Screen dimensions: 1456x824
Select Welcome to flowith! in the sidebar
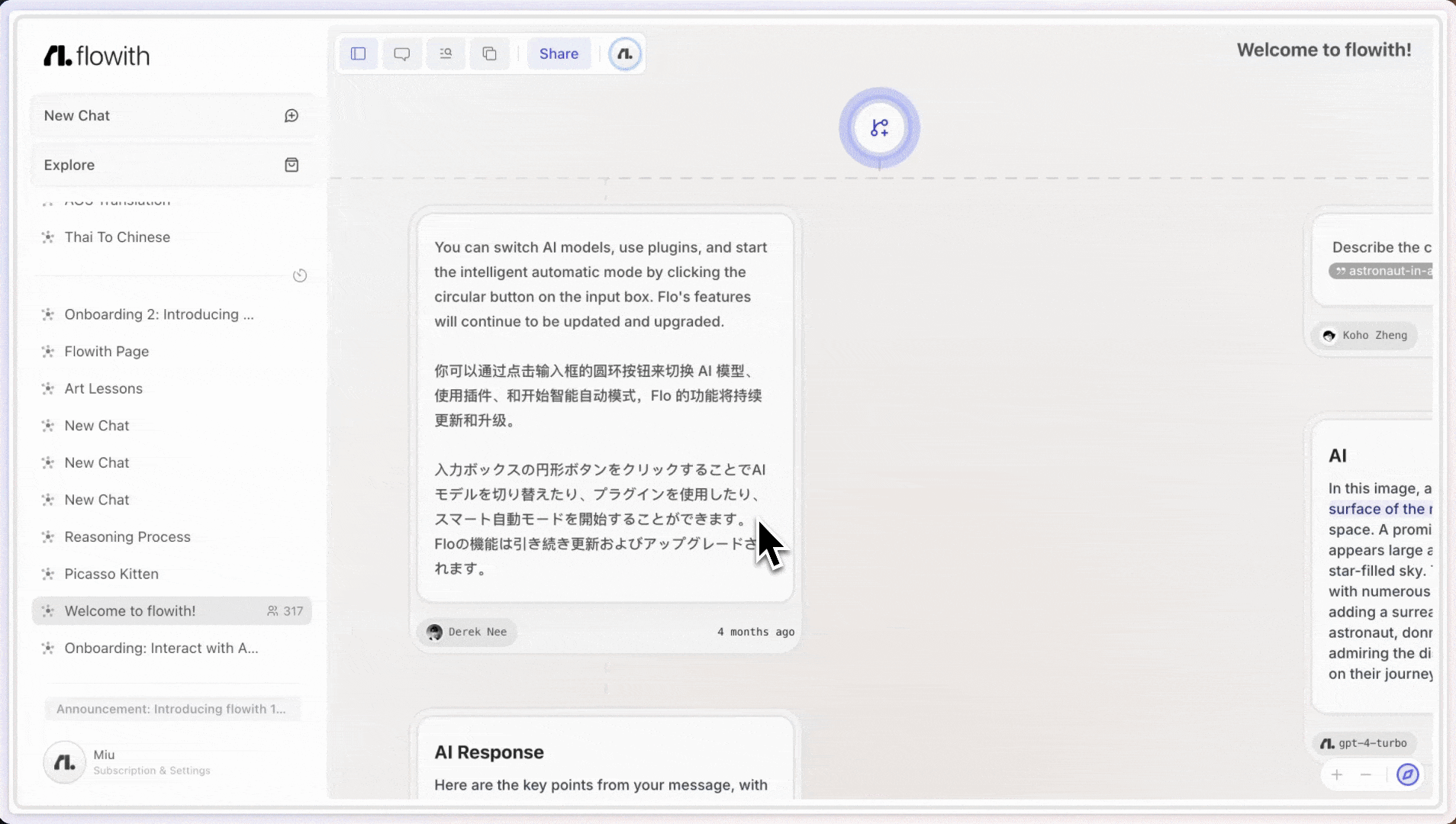click(x=172, y=611)
